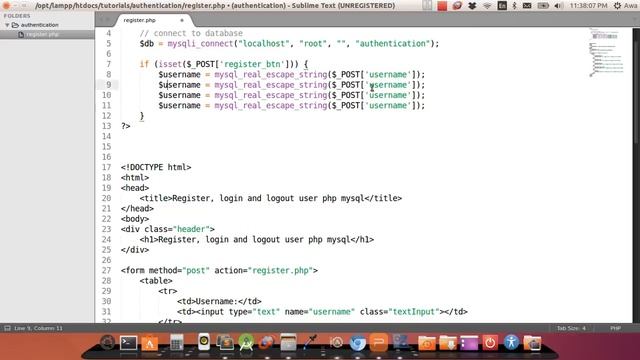Click the Line 9, Column 11 status text

(38, 328)
